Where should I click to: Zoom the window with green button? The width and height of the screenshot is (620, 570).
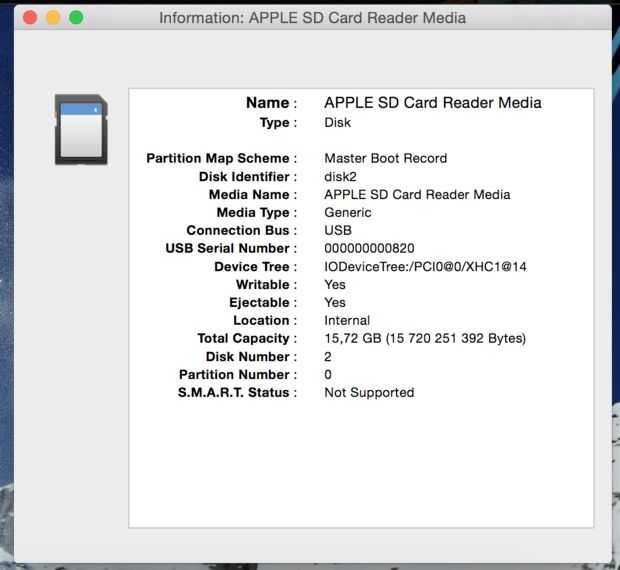pyautogui.click(x=76, y=18)
